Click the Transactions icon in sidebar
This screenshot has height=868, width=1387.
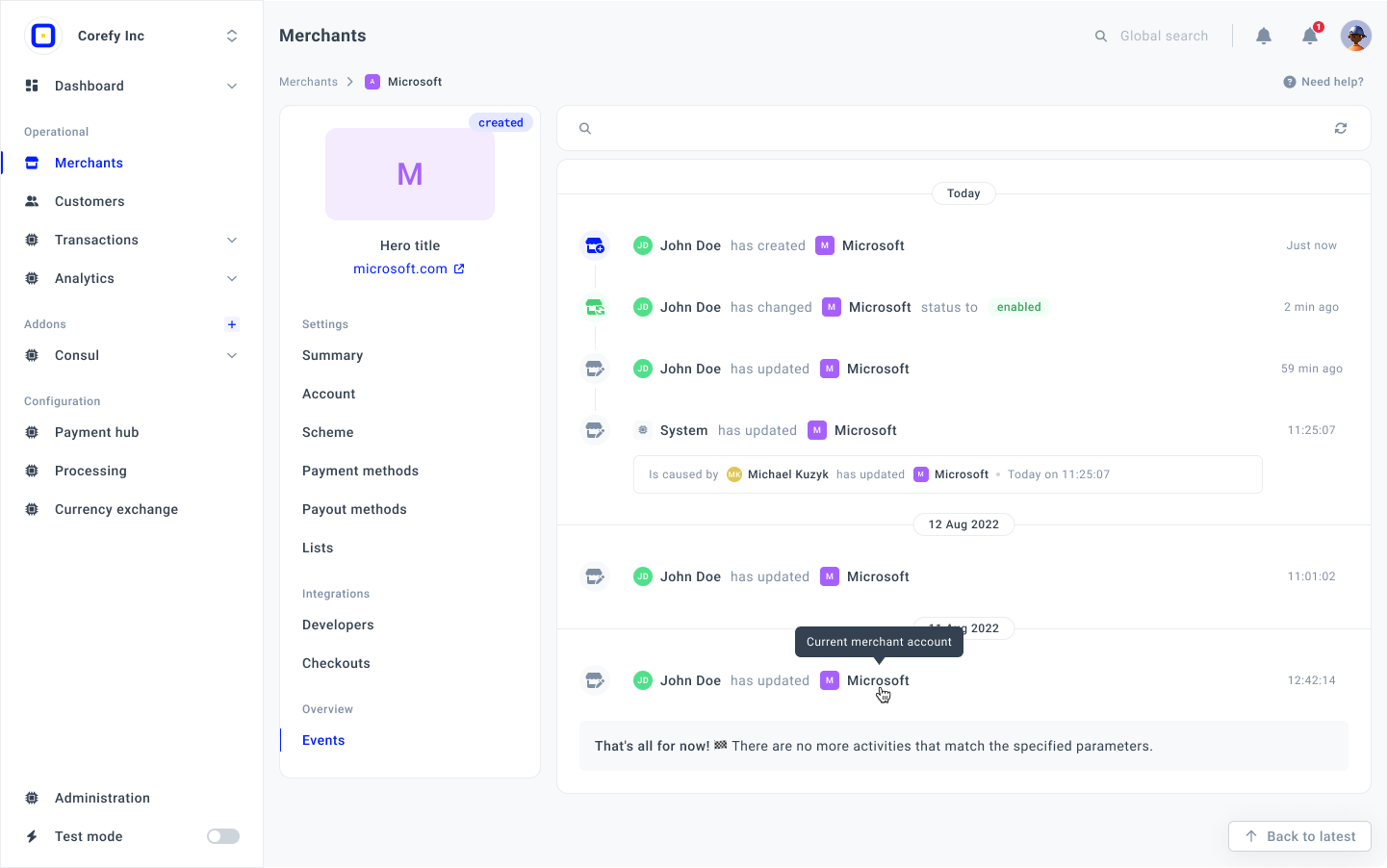pyautogui.click(x=32, y=240)
